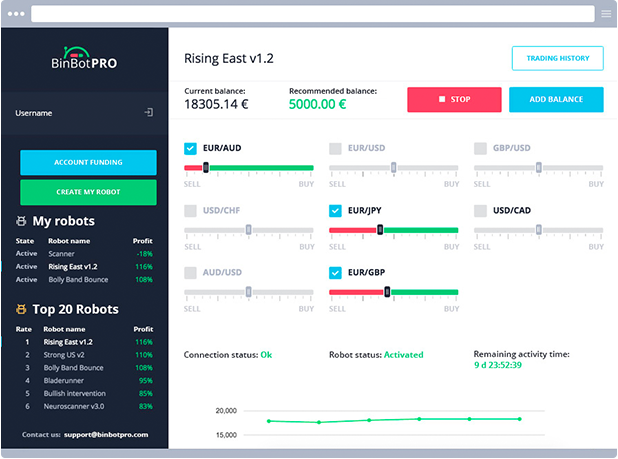
Task: Click the AUD/USD slider handle
Action: [x=248, y=292]
